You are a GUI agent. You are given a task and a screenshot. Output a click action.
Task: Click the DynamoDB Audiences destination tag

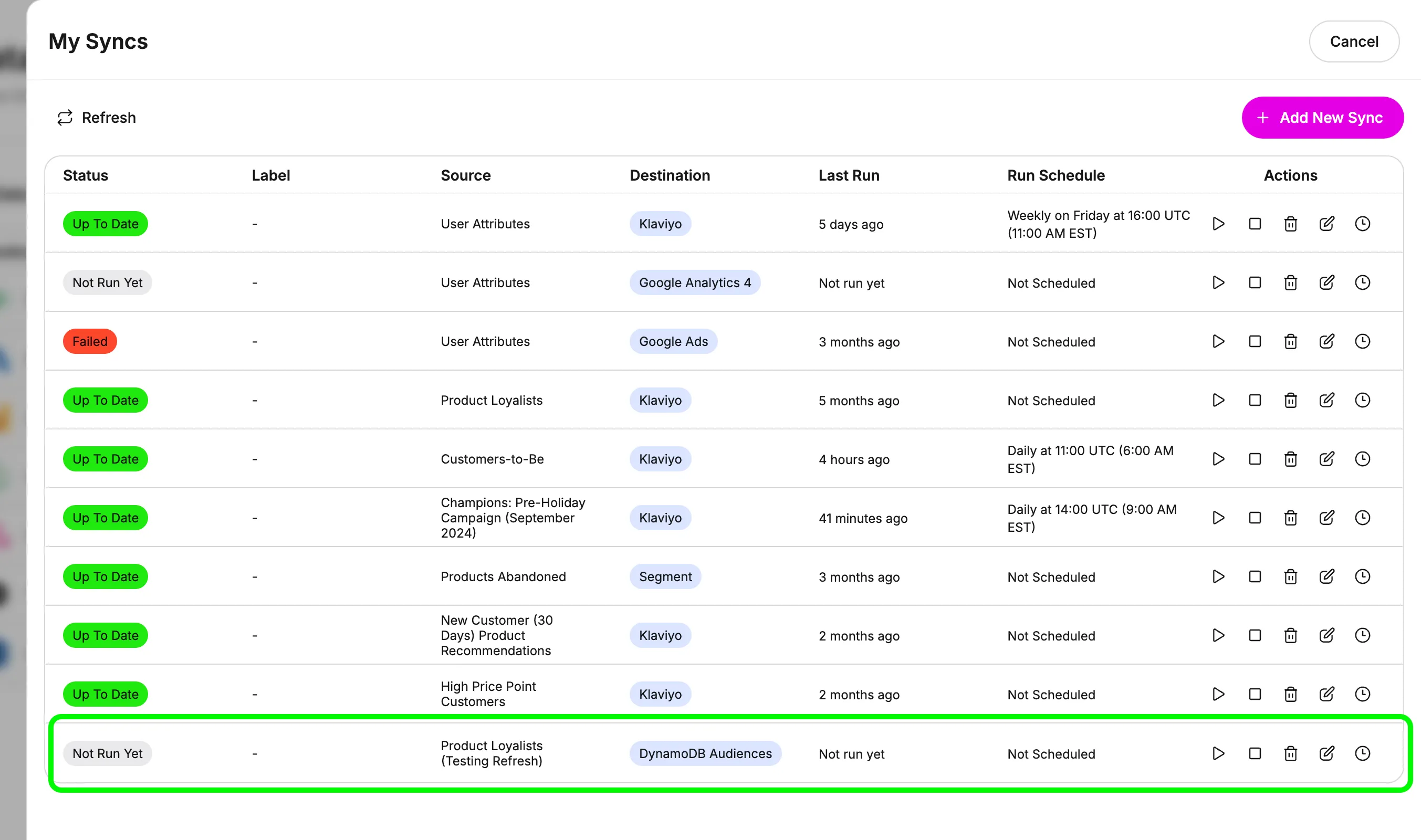click(x=705, y=753)
